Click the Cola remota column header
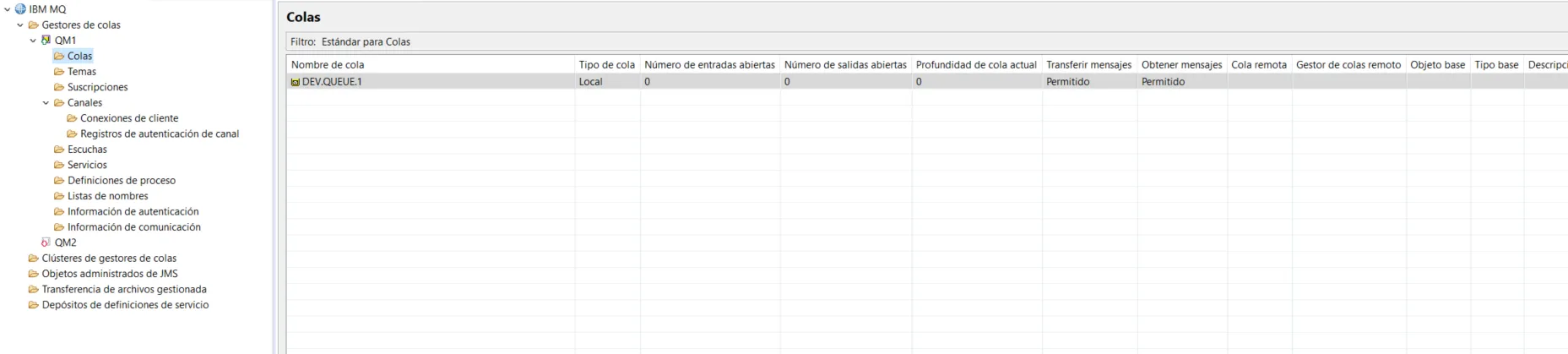Screen dimensions: 1568x354 (x=1259, y=65)
